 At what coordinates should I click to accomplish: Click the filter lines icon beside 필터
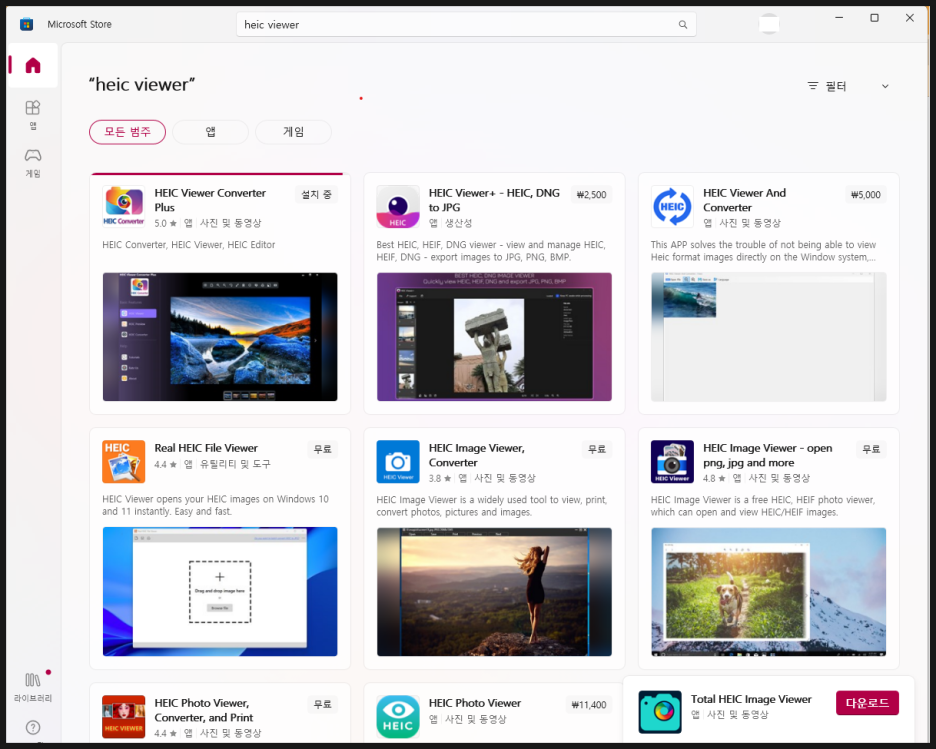coord(812,86)
